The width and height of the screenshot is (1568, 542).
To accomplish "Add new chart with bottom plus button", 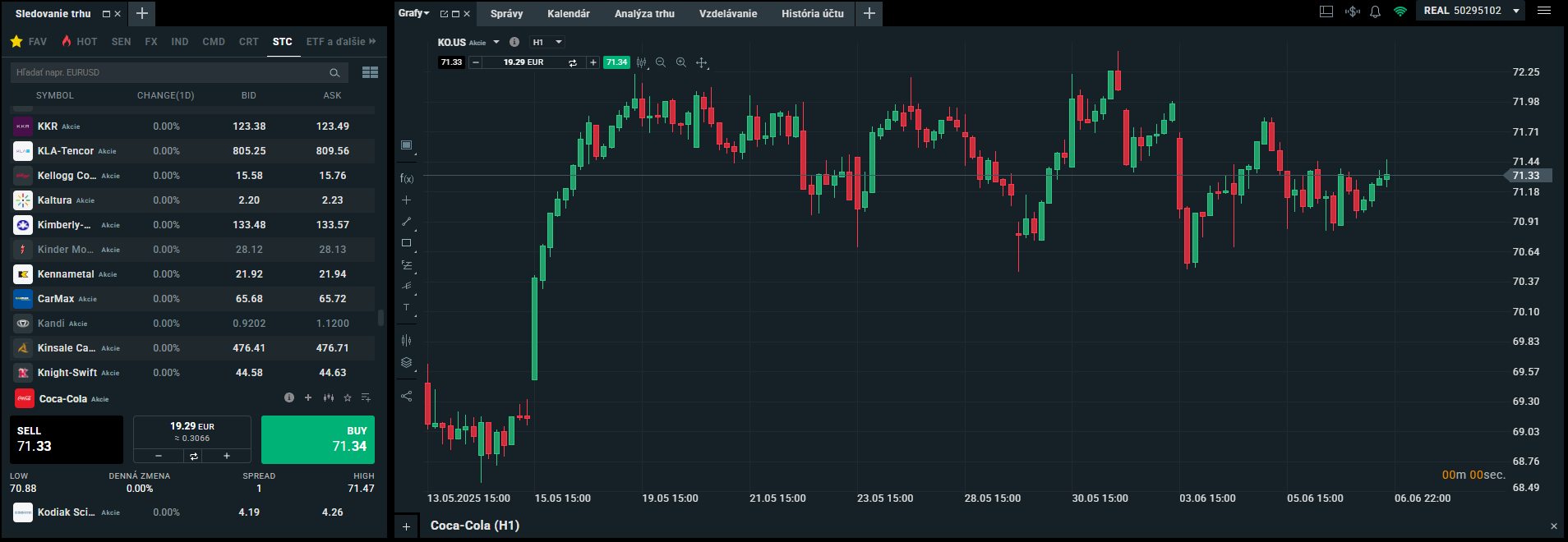I will (x=406, y=526).
